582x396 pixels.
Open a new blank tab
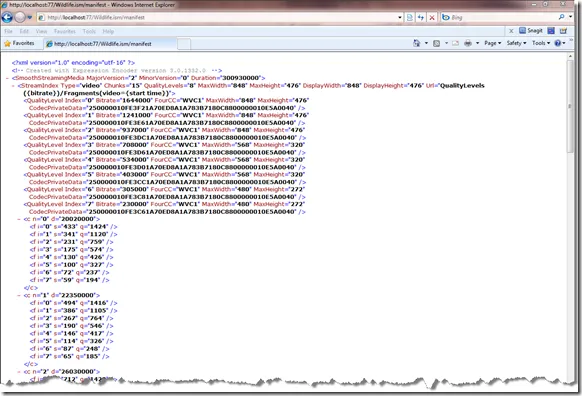pyautogui.click(x=184, y=44)
